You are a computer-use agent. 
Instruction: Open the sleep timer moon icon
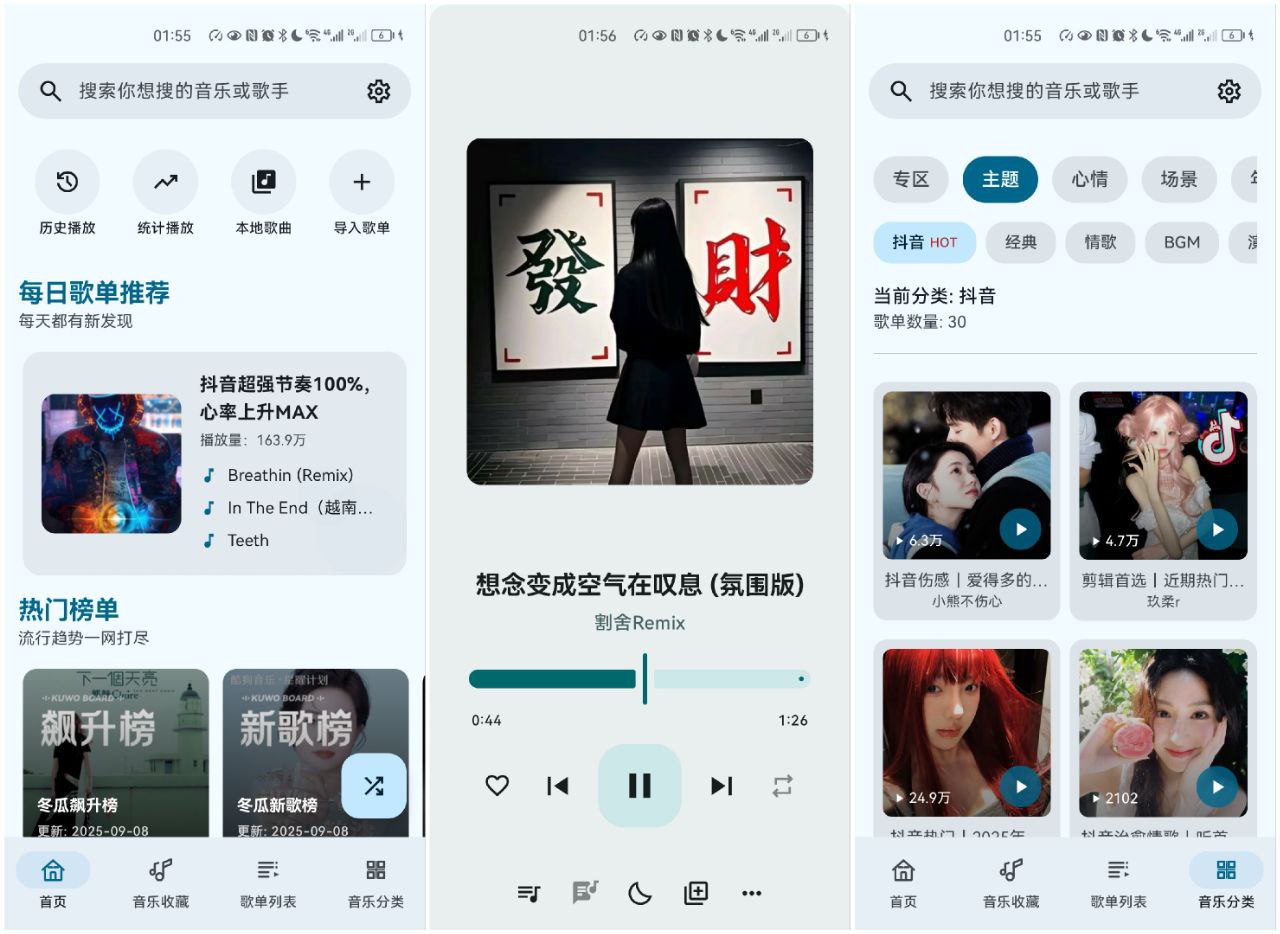pyautogui.click(x=640, y=893)
